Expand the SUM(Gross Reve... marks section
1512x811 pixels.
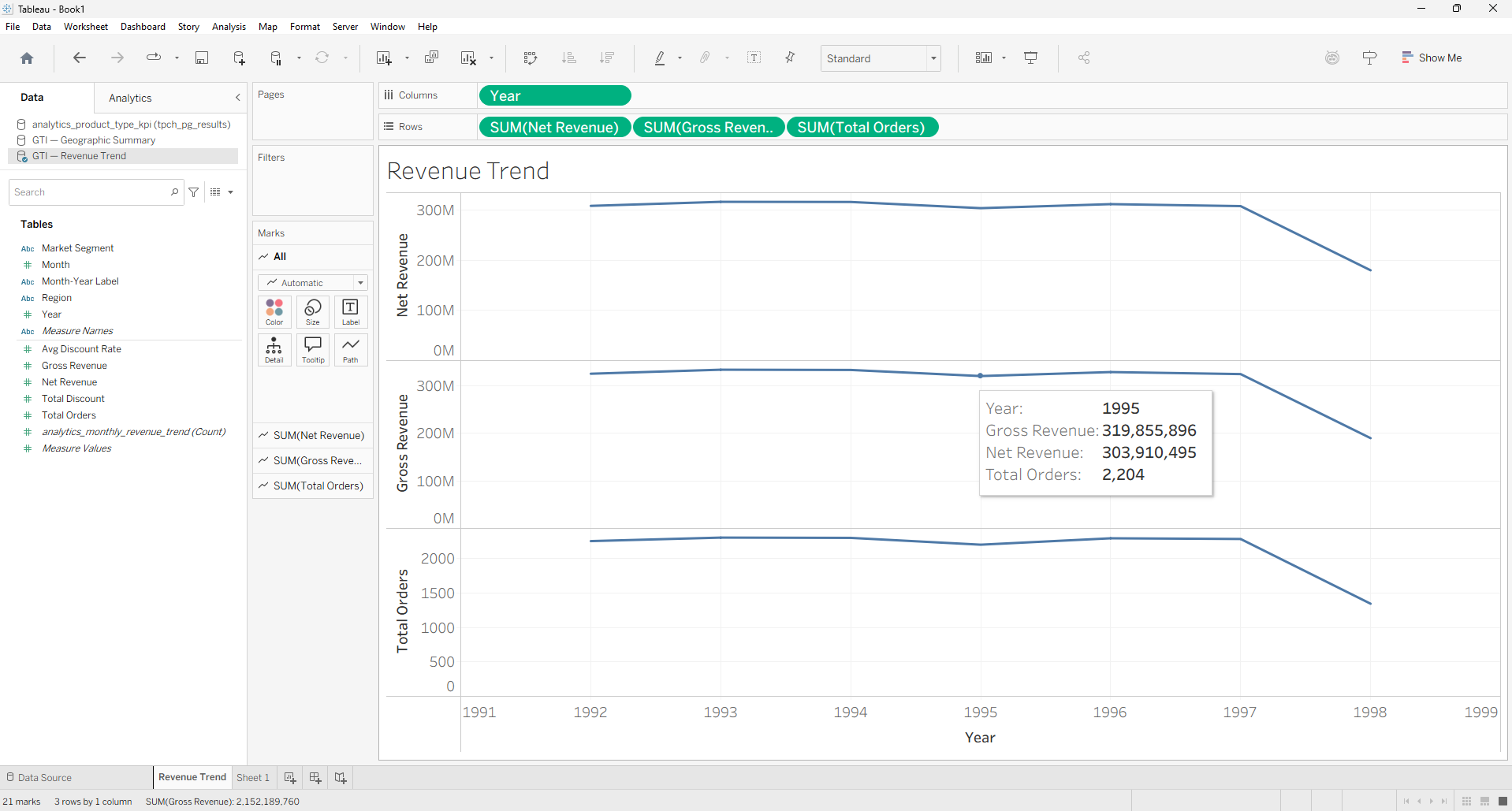coord(313,460)
